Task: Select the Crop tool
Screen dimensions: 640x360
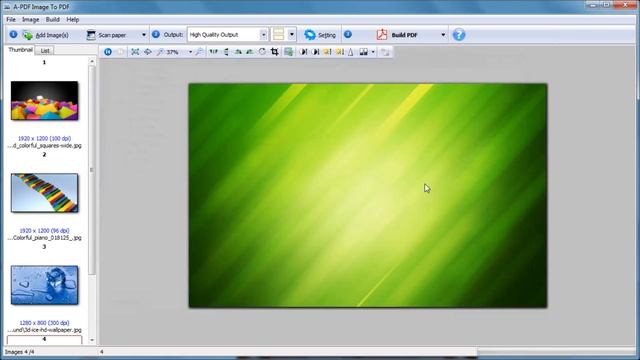Action: point(275,52)
